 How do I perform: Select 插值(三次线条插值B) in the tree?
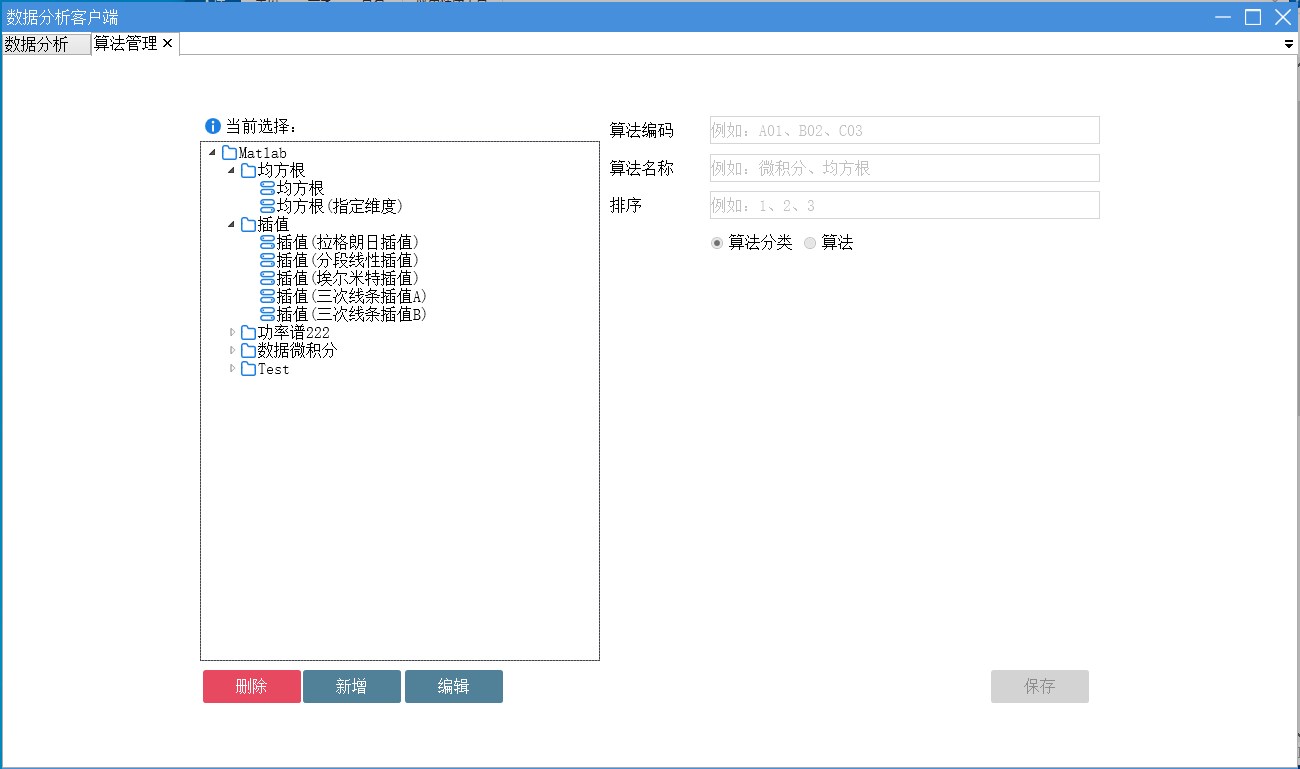point(352,315)
